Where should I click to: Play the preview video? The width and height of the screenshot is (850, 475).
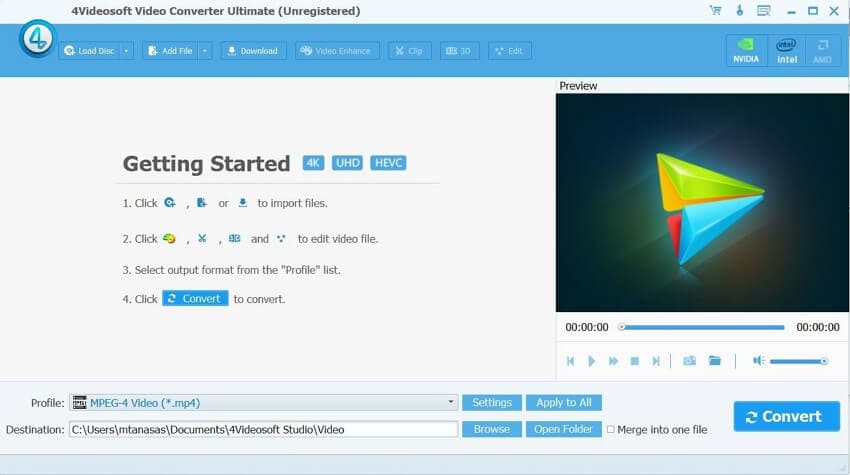tap(591, 361)
